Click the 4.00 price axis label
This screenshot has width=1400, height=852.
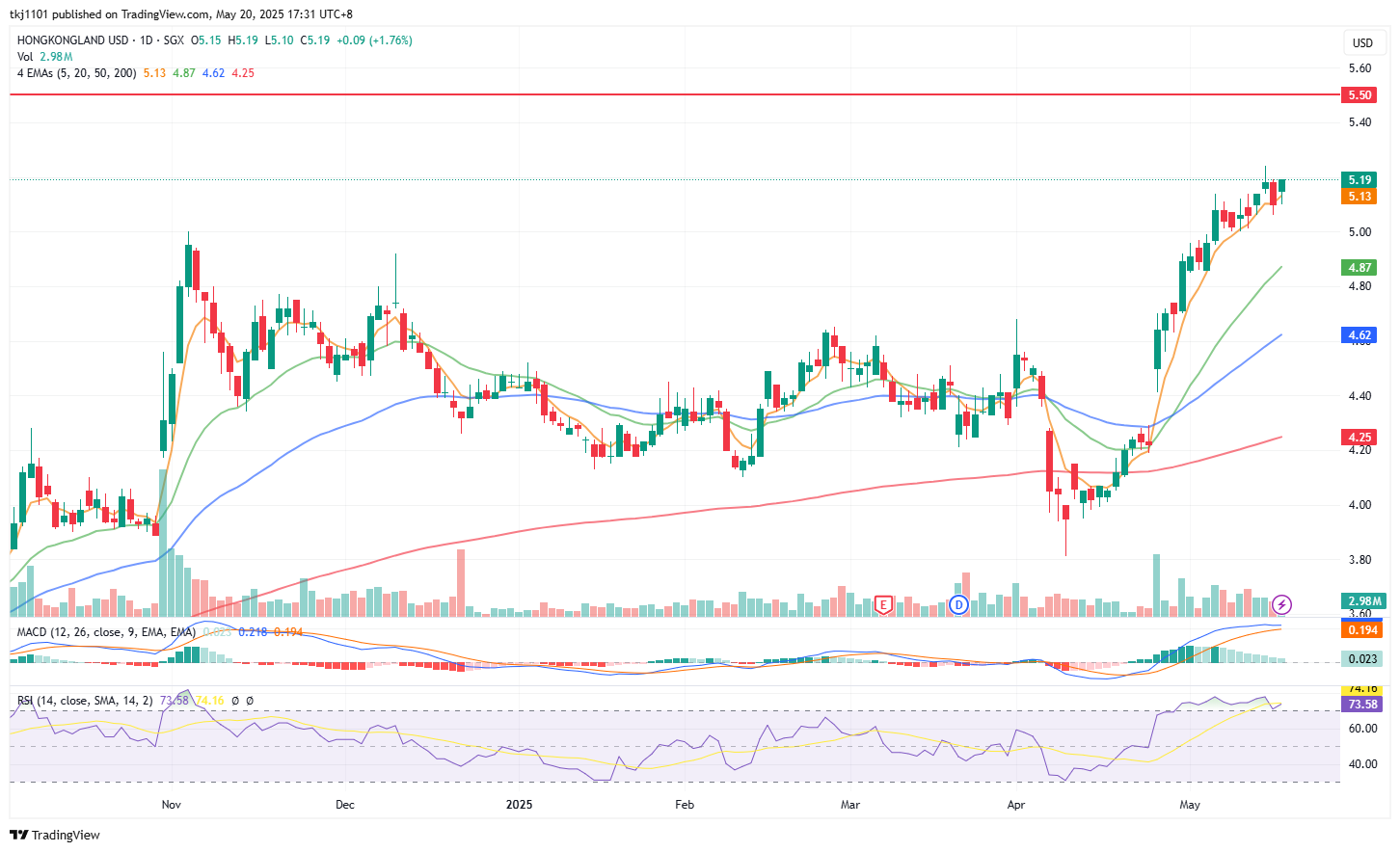[1360, 505]
